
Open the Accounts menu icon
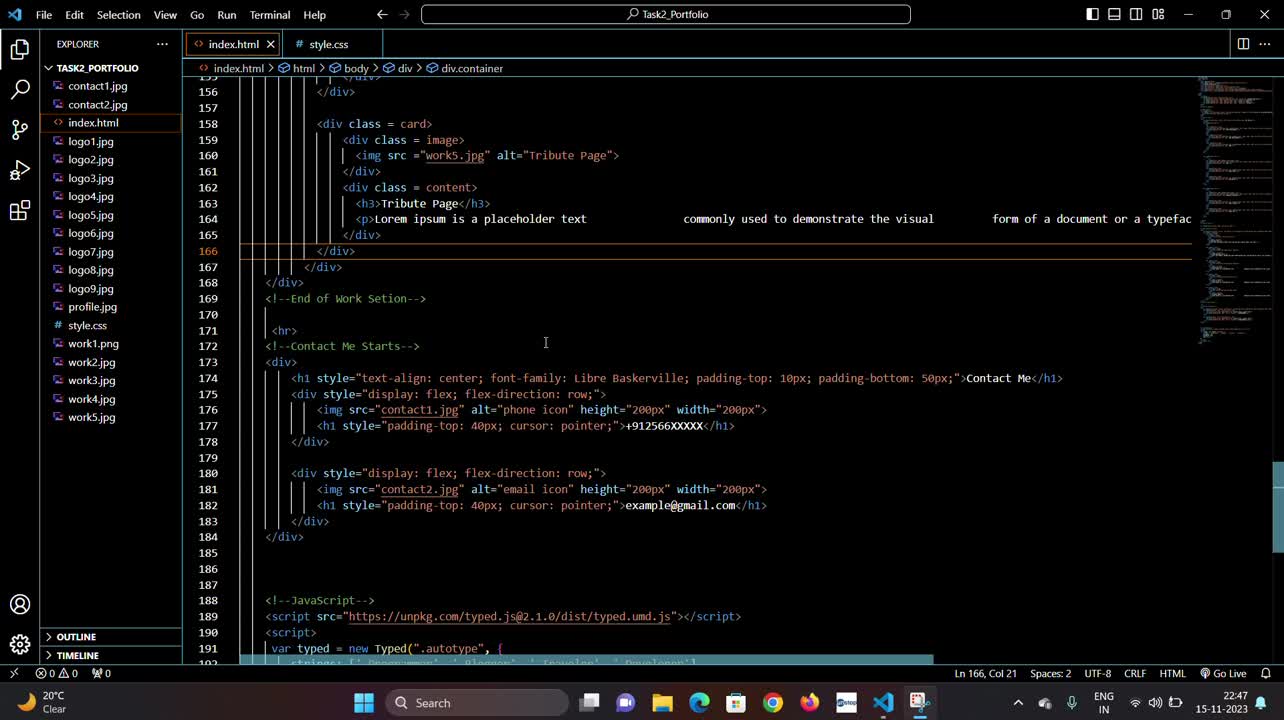tap(20, 604)
